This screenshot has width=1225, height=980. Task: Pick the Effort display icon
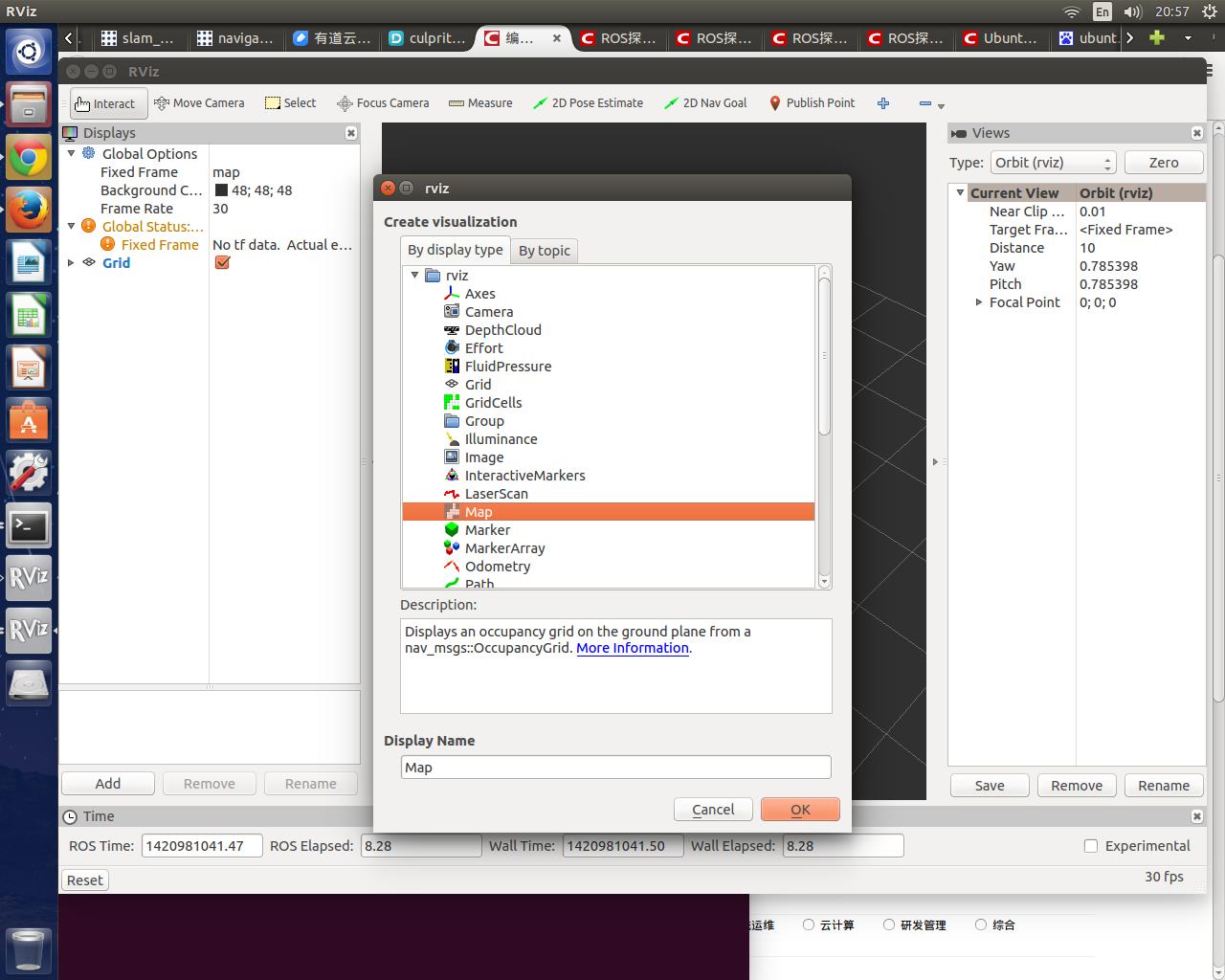pyautogui.click(x=452, y=348)
